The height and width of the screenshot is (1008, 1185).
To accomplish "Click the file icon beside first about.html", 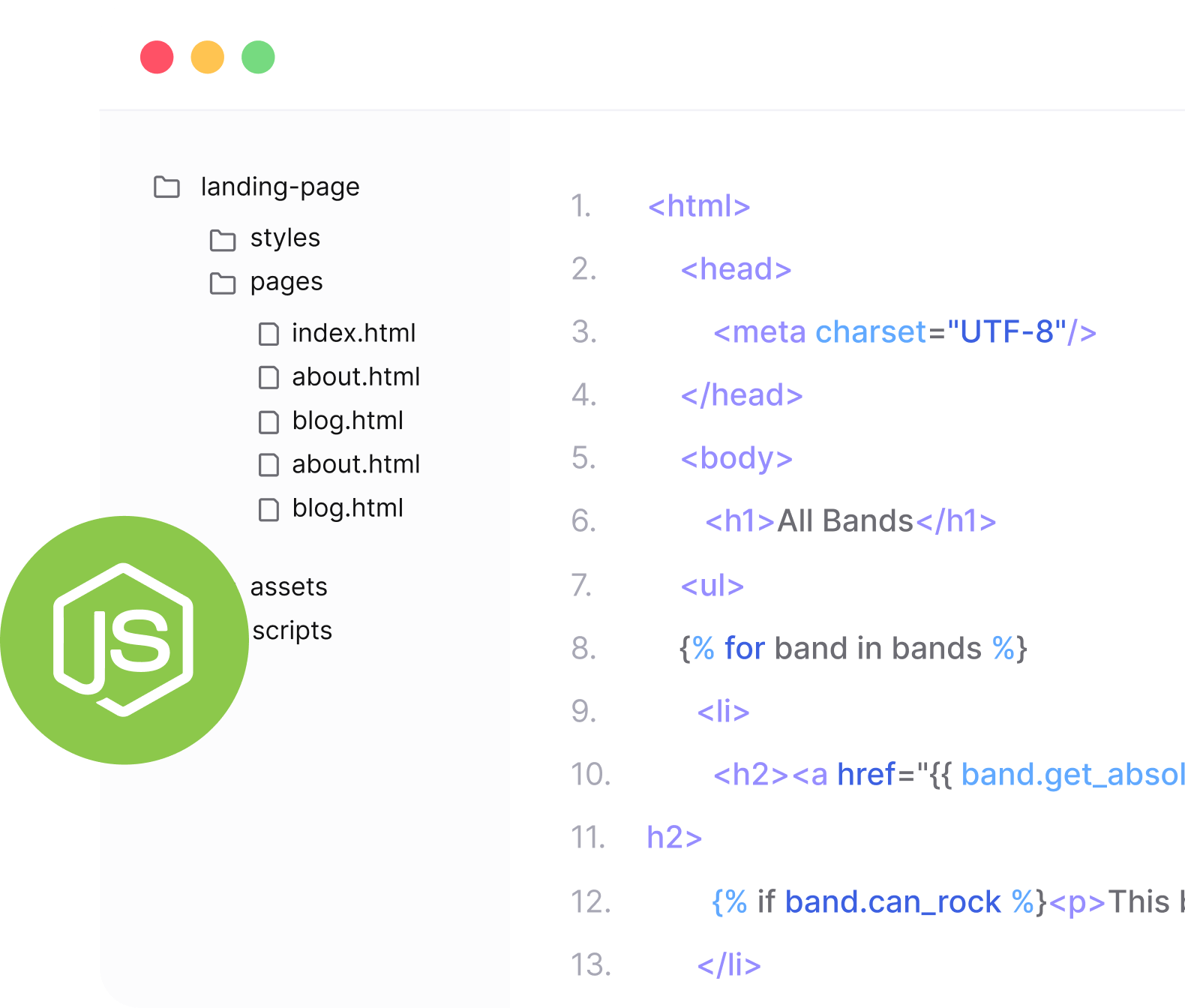I will (268, 377).
